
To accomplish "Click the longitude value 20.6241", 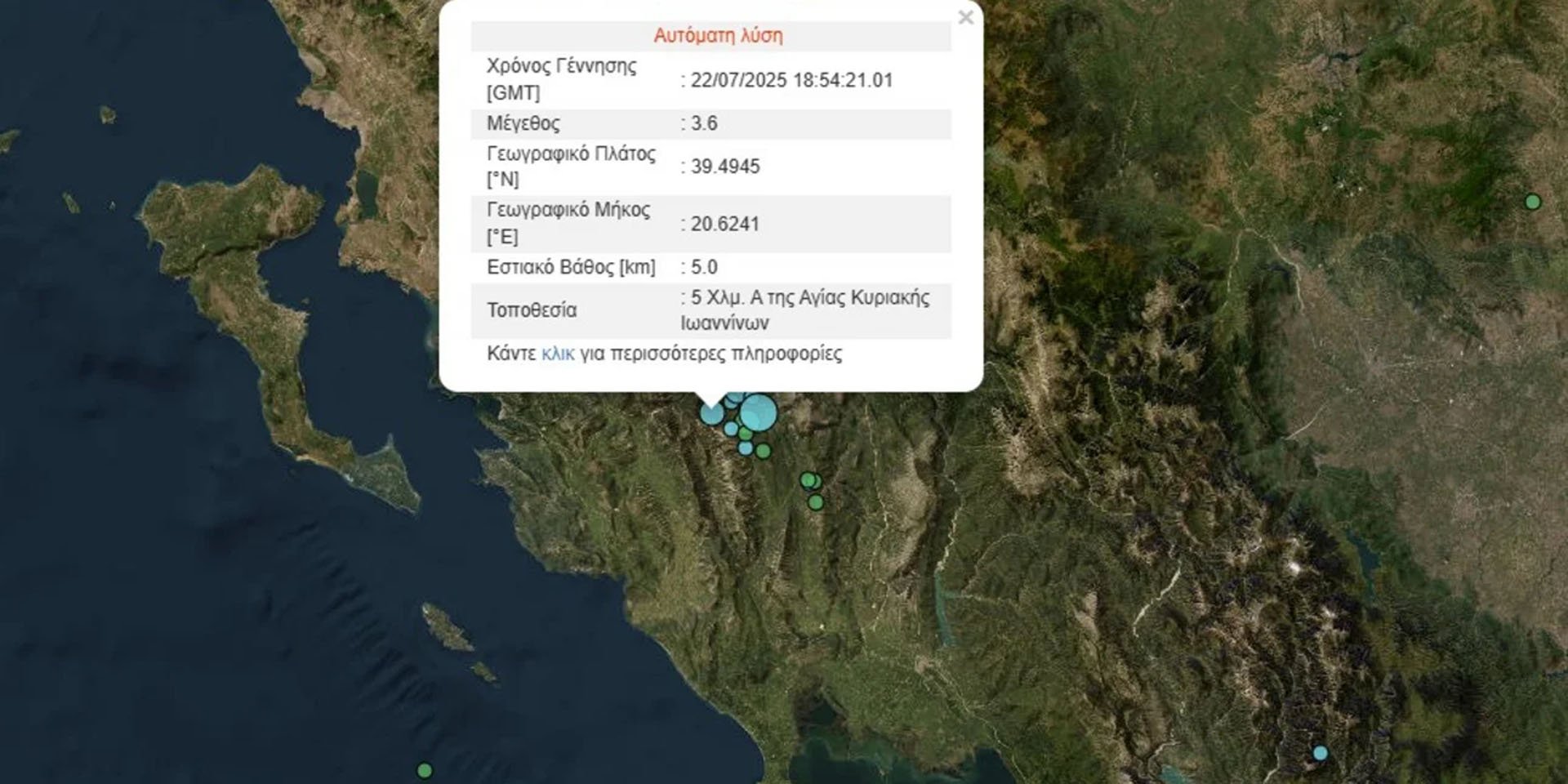I will coord(725,224).
